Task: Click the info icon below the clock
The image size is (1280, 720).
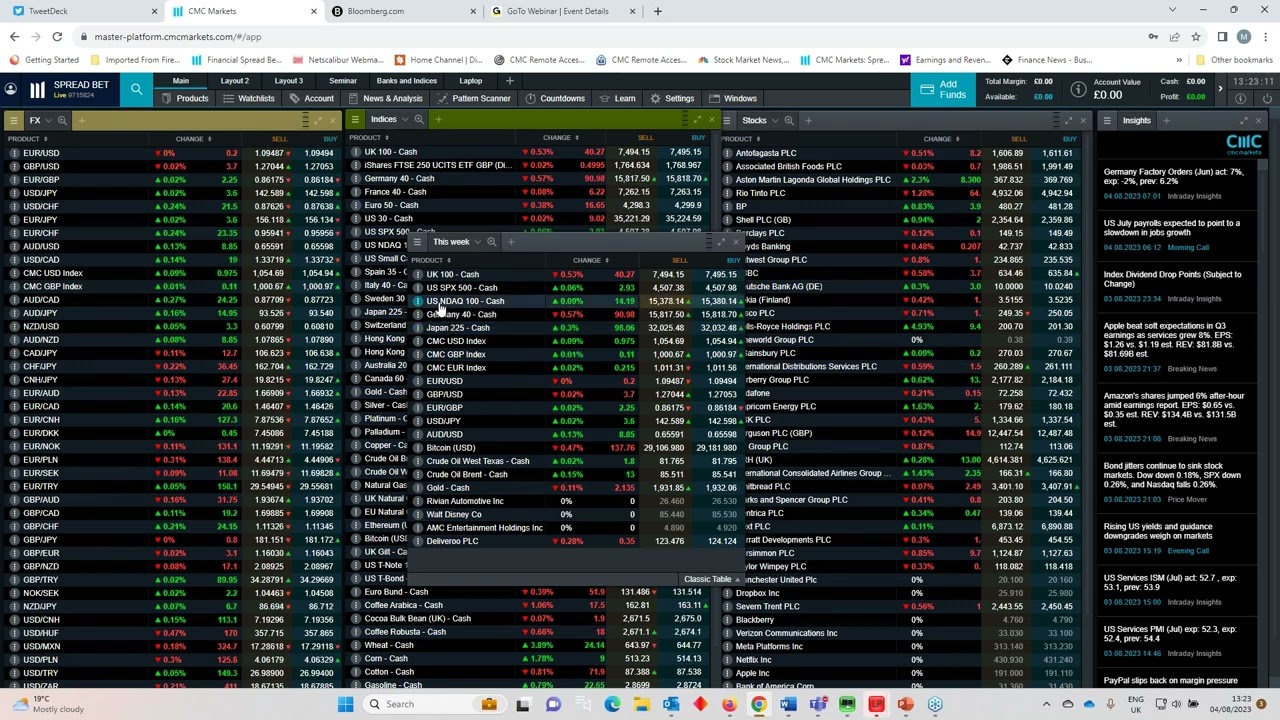Action: coord(1241,98)
